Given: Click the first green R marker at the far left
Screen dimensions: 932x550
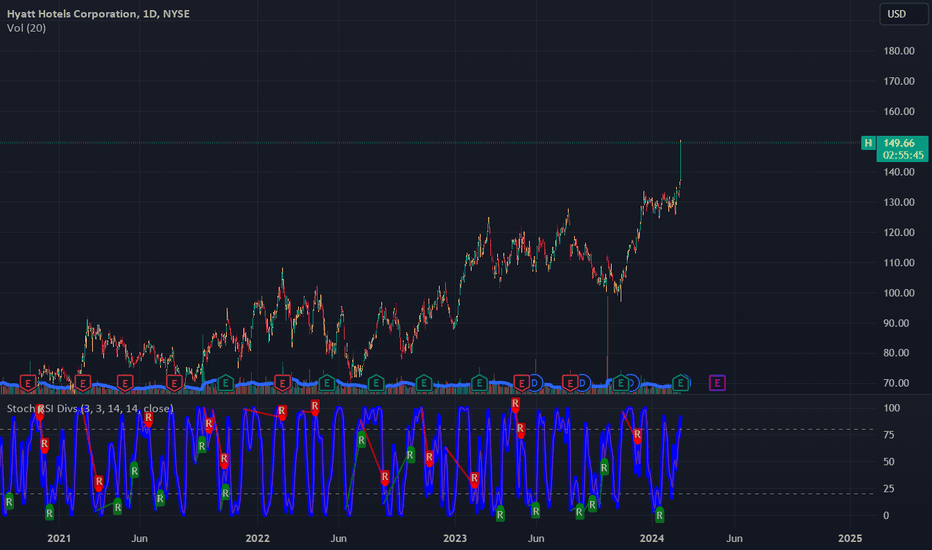Looking at the screenshot, I should [x=9, y=501].
